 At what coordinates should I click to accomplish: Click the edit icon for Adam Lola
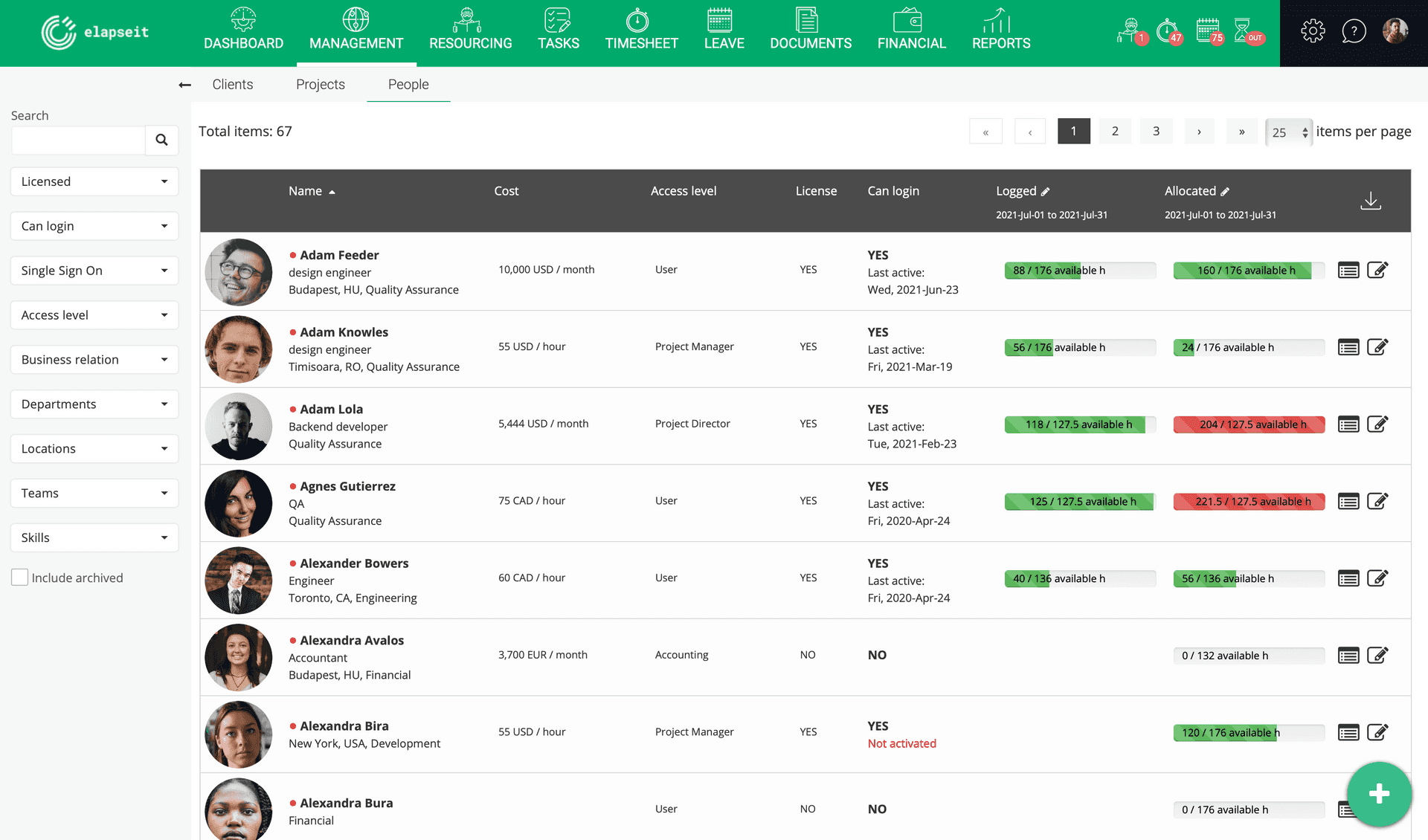1378,424
